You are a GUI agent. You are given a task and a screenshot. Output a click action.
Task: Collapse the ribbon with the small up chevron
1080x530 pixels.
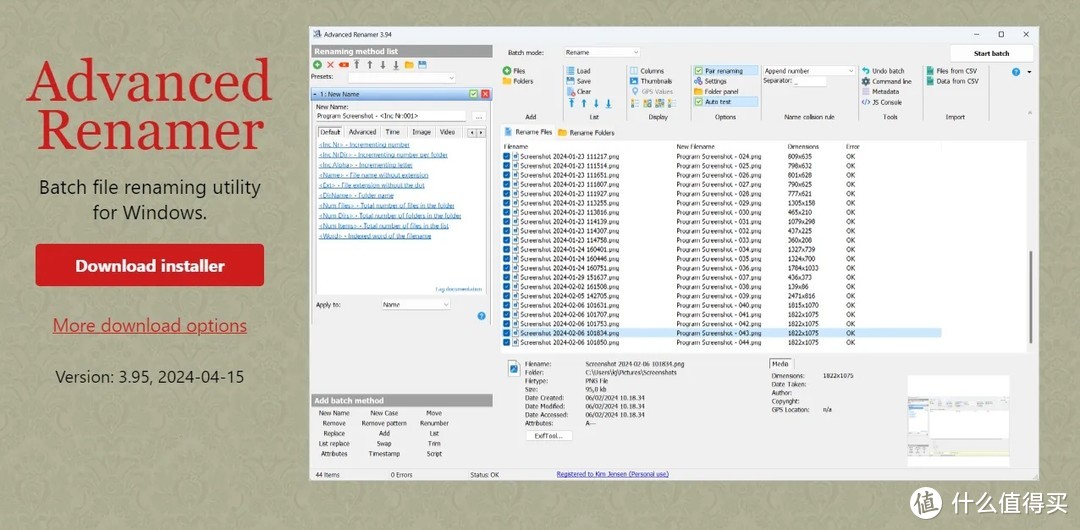pyautogui.click(x=1030, y=112)
